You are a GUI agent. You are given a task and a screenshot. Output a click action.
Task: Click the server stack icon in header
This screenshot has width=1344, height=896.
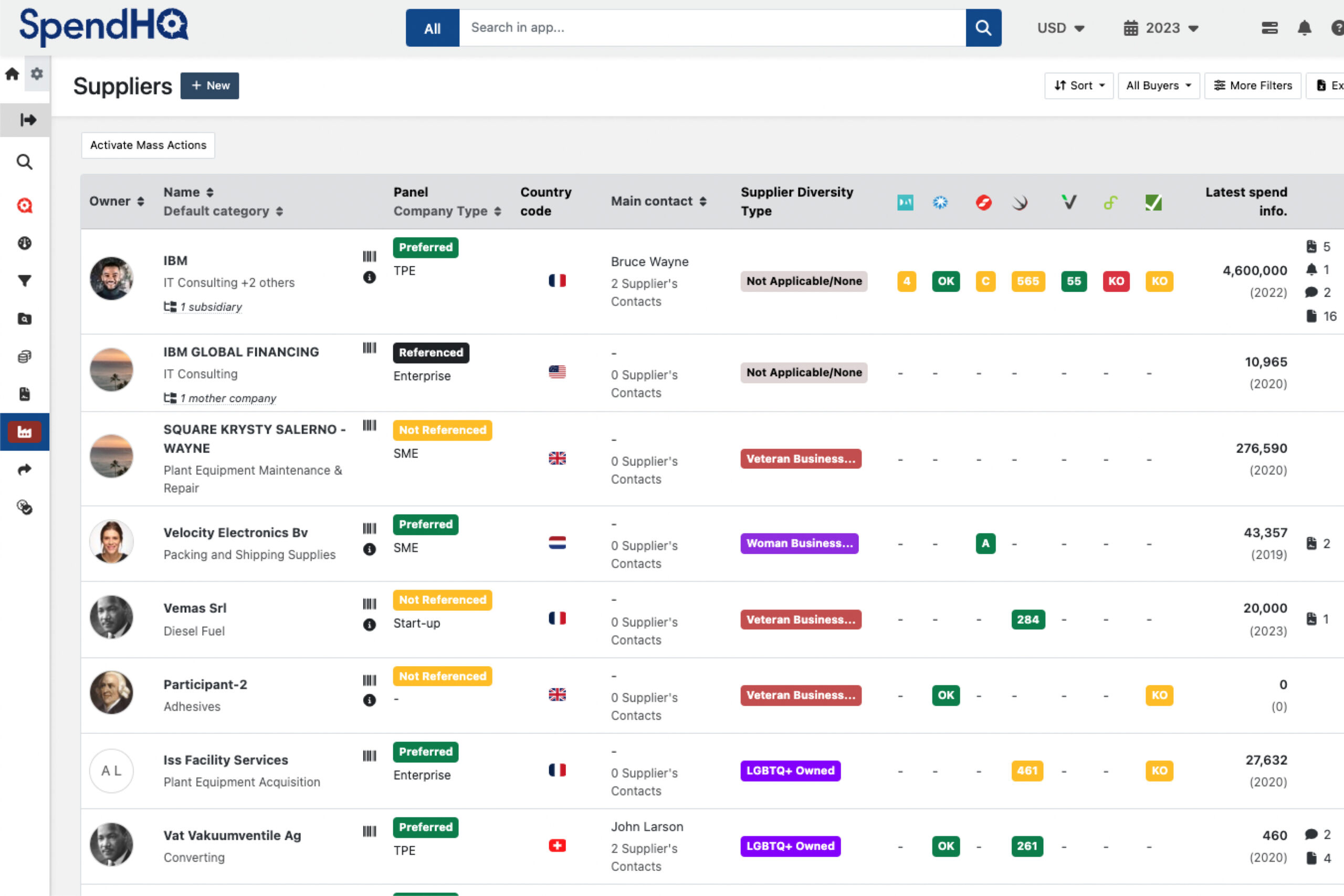coord(1270,27)
